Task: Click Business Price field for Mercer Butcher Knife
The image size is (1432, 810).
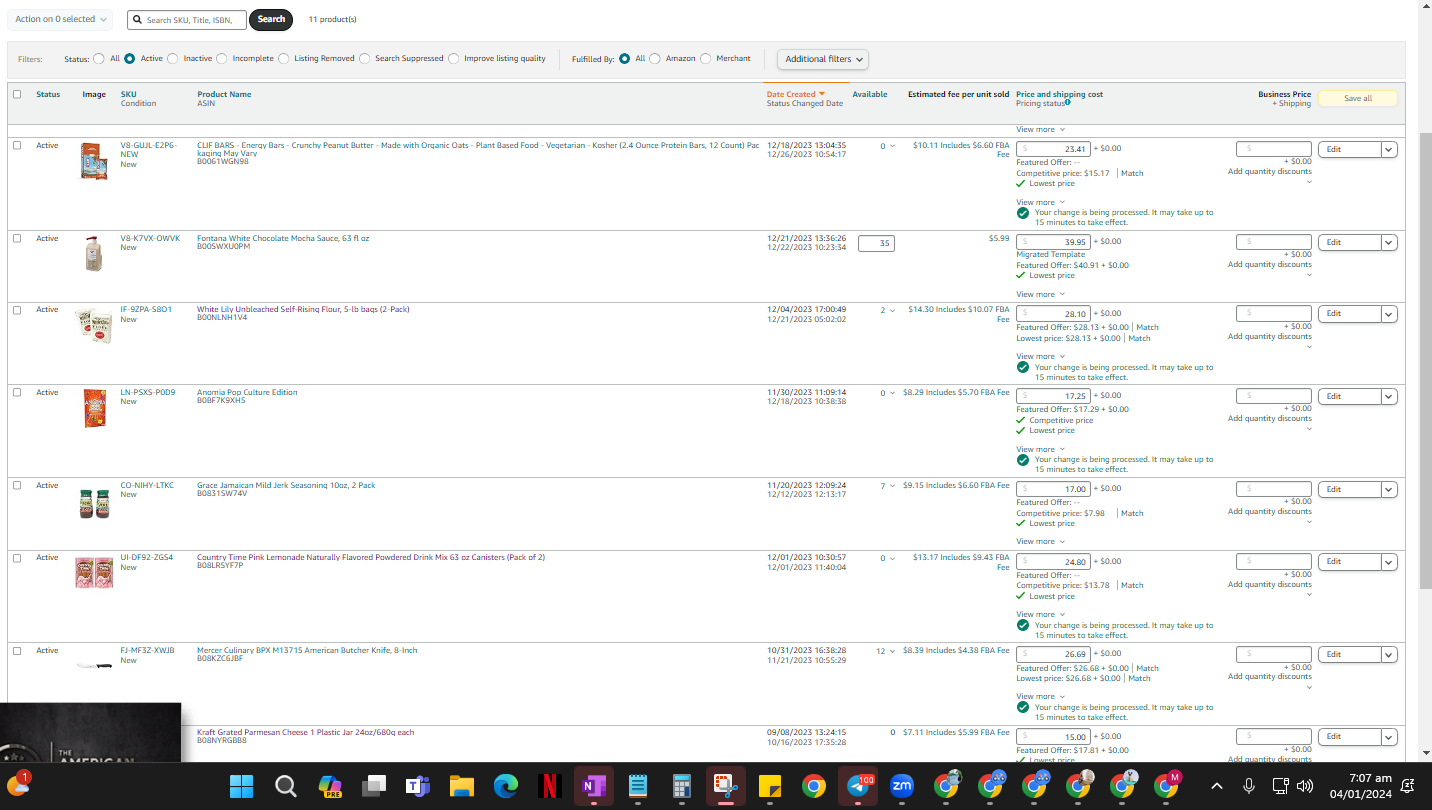Action: pos(1274,654)
